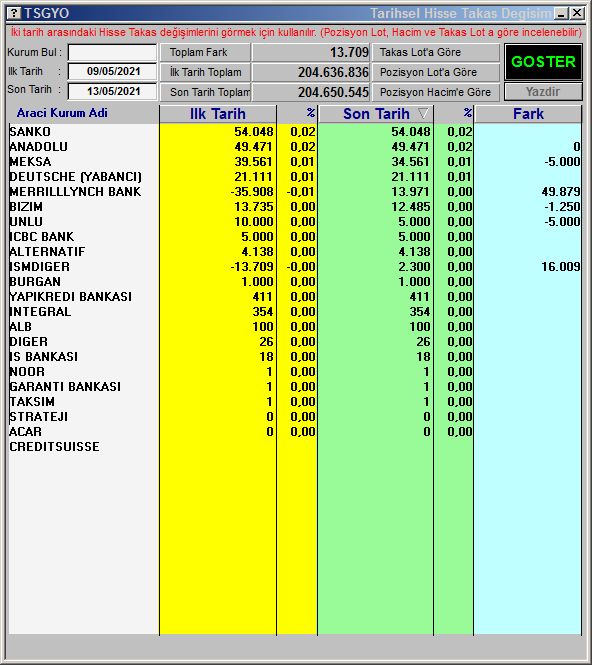Click the Son Tarih date field
592x665 pixels.
click(x=112, y=91)
